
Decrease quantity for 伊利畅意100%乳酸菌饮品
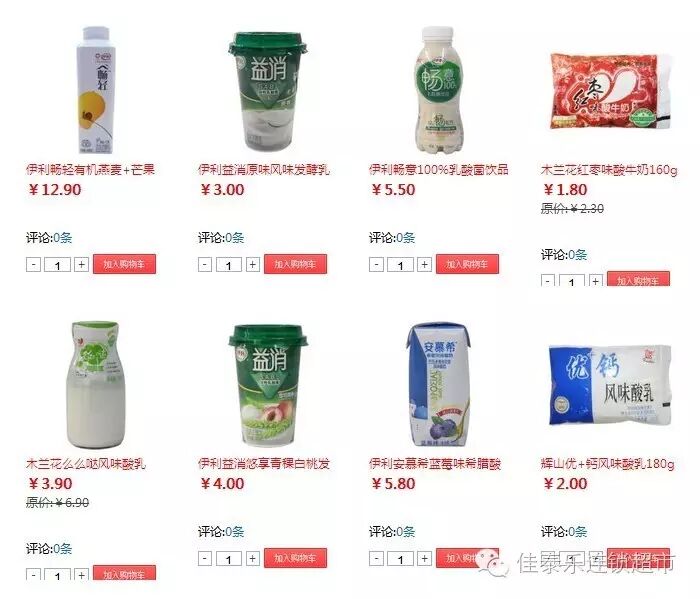(x=376, y=265)
